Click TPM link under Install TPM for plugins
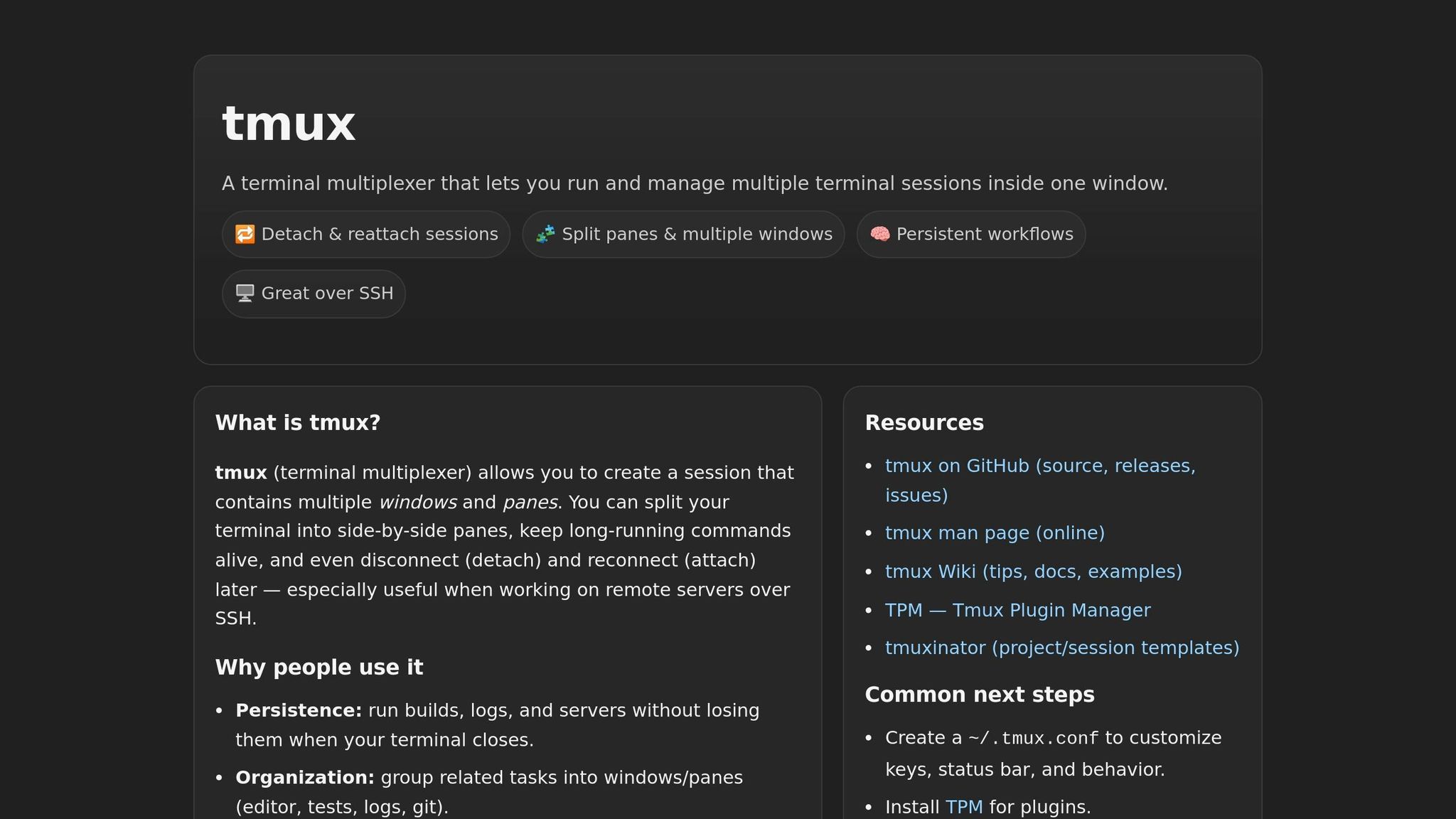Viewport: 1456px width, 819px height. point(963,806)
